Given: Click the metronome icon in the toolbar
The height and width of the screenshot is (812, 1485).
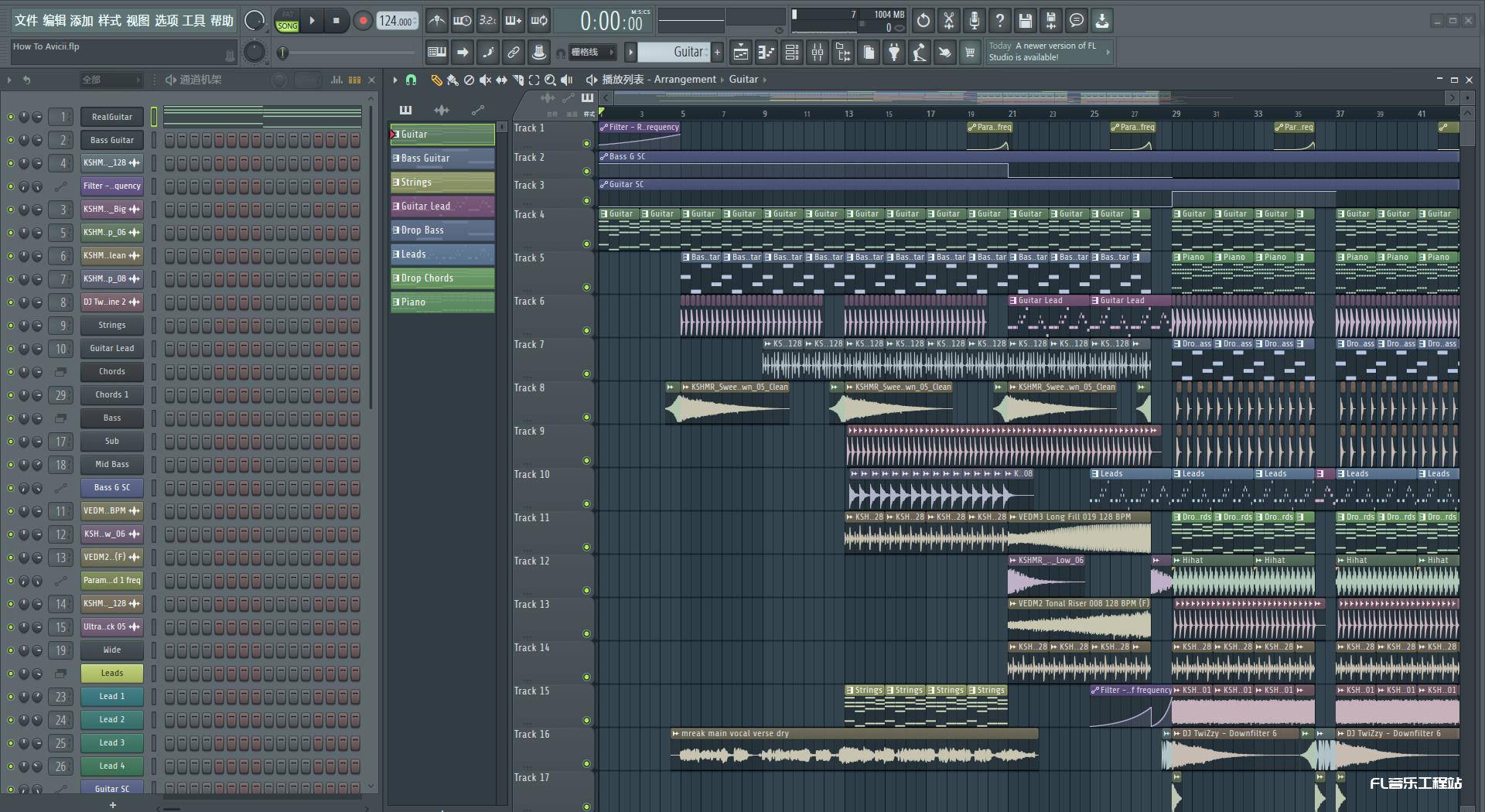Looking at the screenshot, I should pyautogui.click(x=436, y=21).
